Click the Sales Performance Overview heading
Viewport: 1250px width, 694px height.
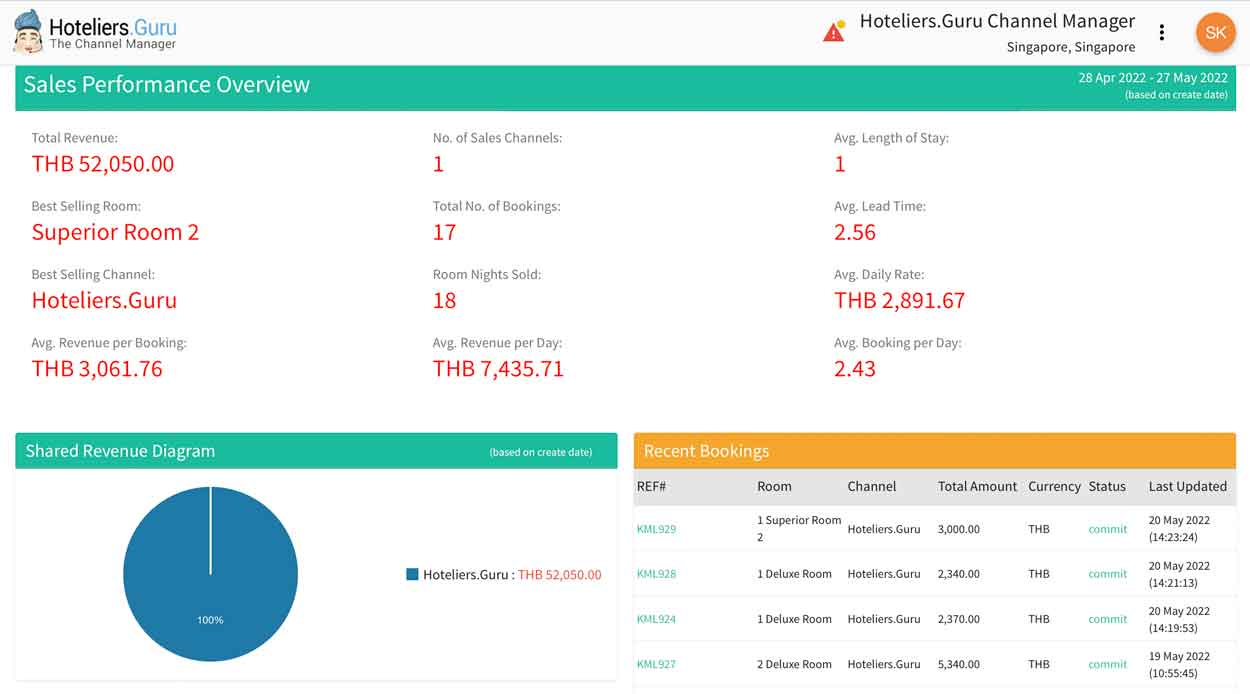point(167,85)
